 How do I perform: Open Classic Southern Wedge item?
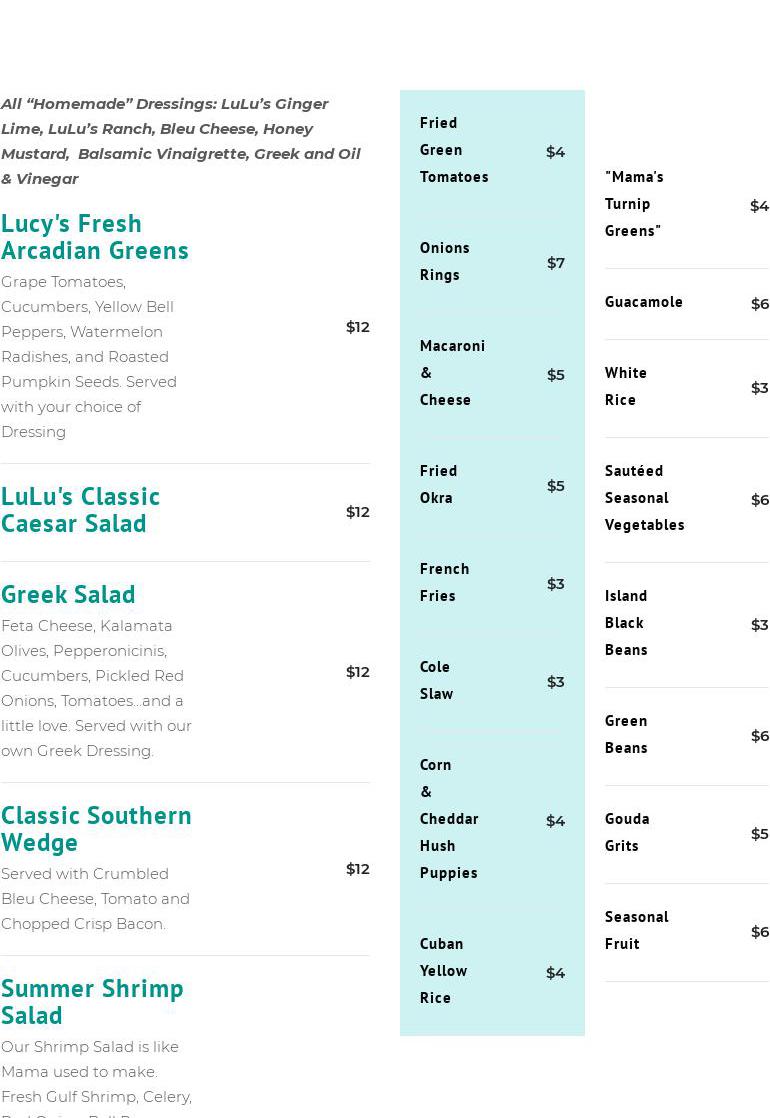[x=96, y=828]
